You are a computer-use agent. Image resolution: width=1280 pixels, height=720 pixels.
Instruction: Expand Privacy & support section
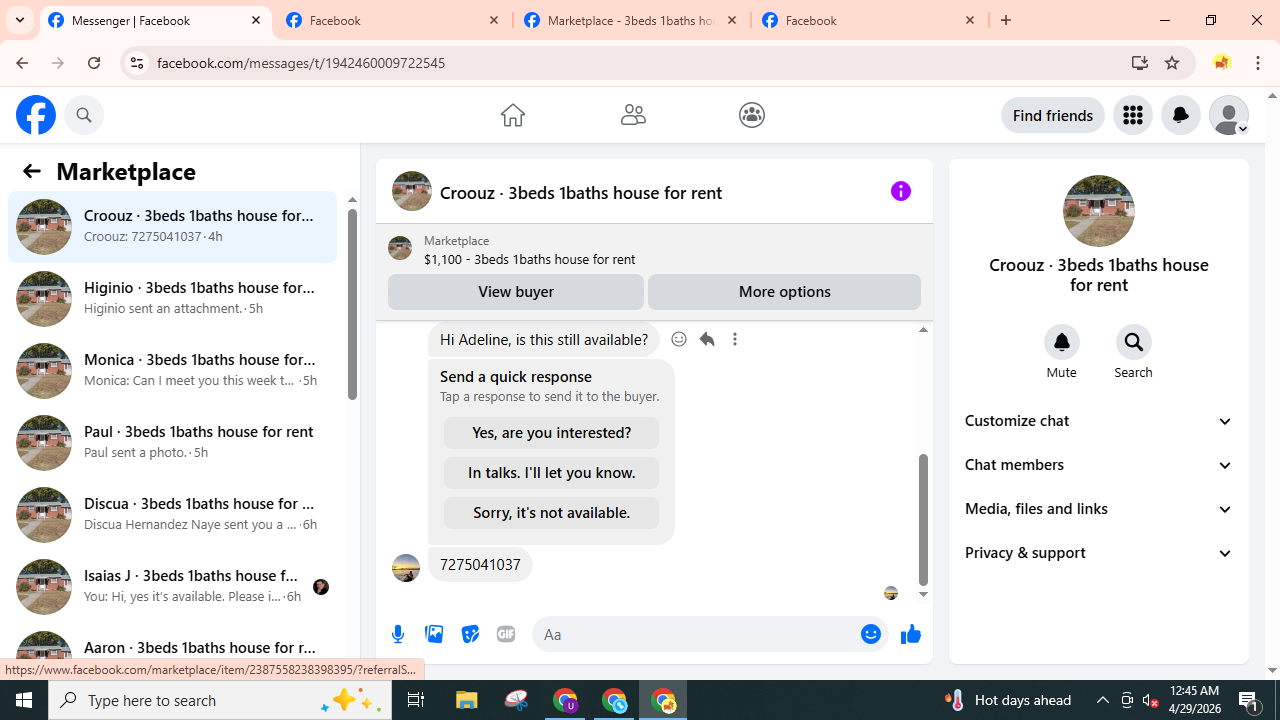point(1099,553)
